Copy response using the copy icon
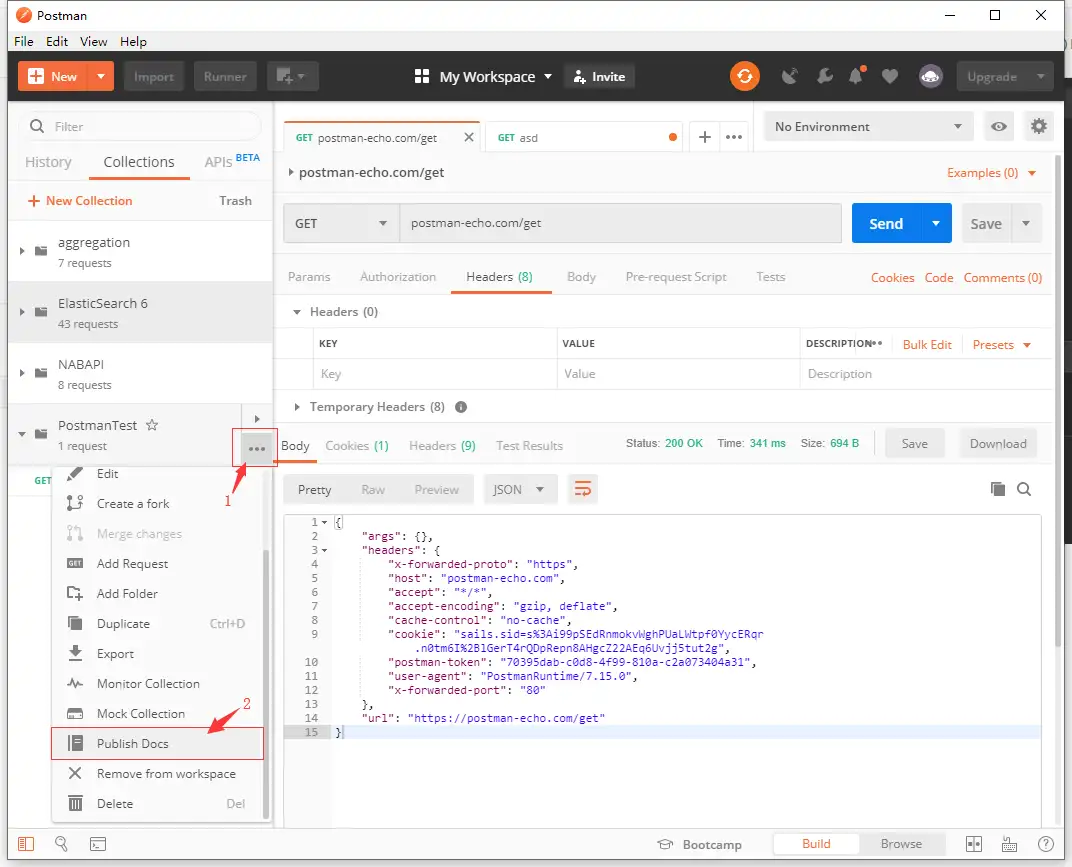The image size is (1072, 867). click(x=997, y=489)
